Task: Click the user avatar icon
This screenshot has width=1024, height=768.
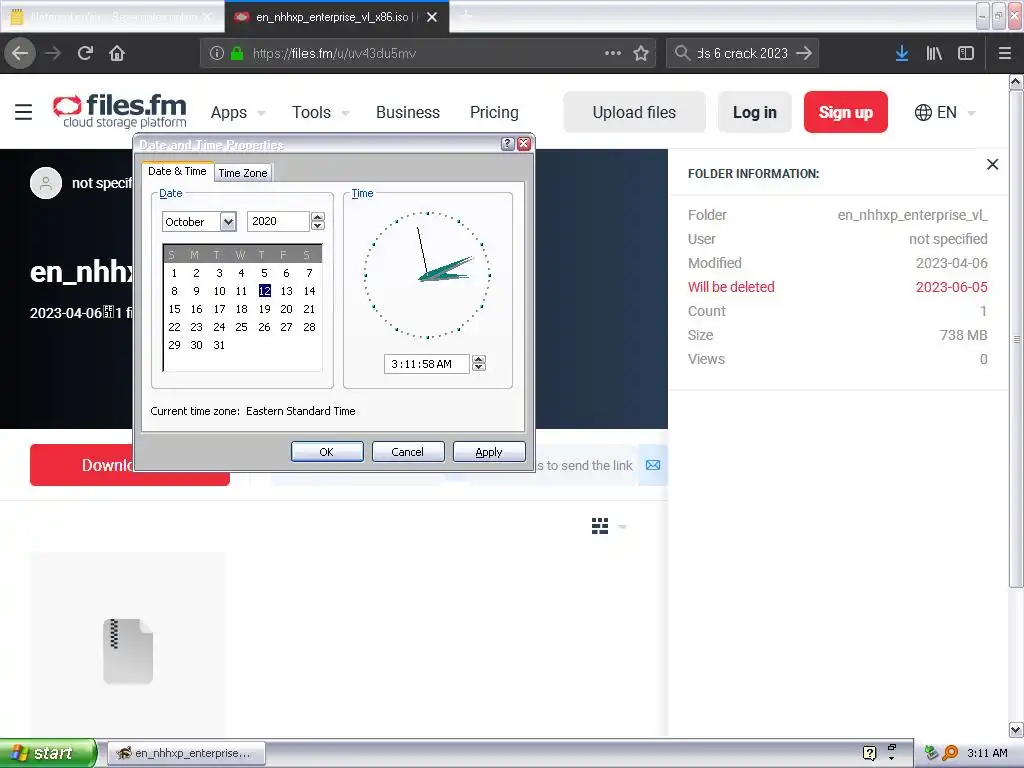Action: [x=46, y=183]
